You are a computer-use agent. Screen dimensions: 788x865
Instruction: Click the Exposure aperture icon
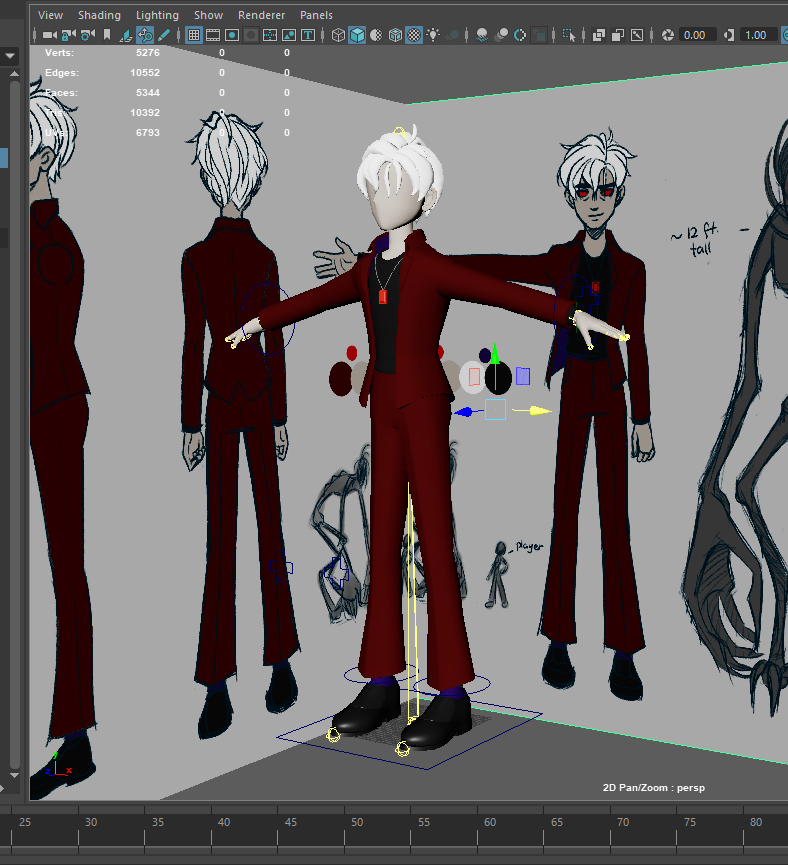pos(668,35)
